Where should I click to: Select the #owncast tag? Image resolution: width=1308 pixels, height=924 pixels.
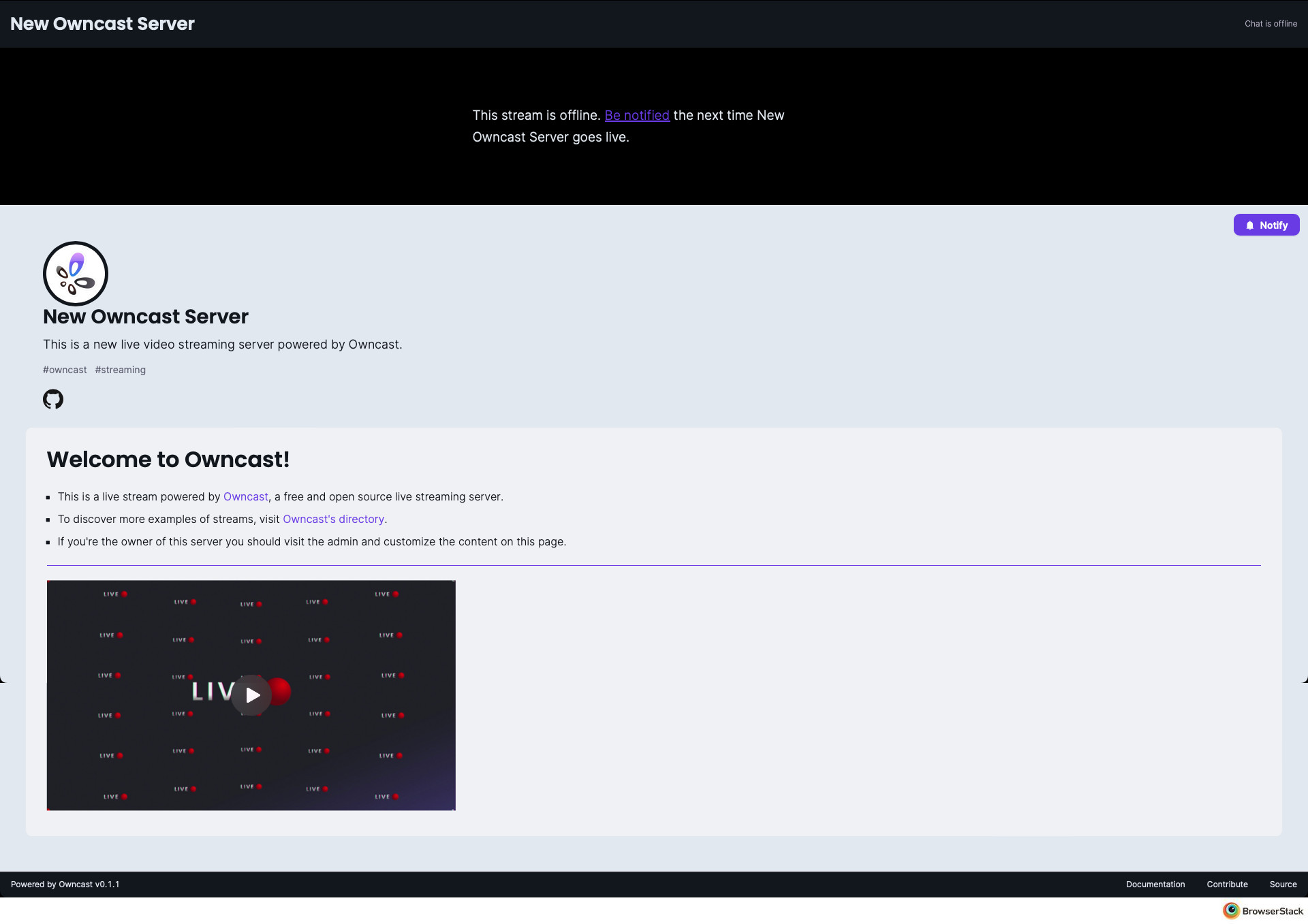(65, 370)
